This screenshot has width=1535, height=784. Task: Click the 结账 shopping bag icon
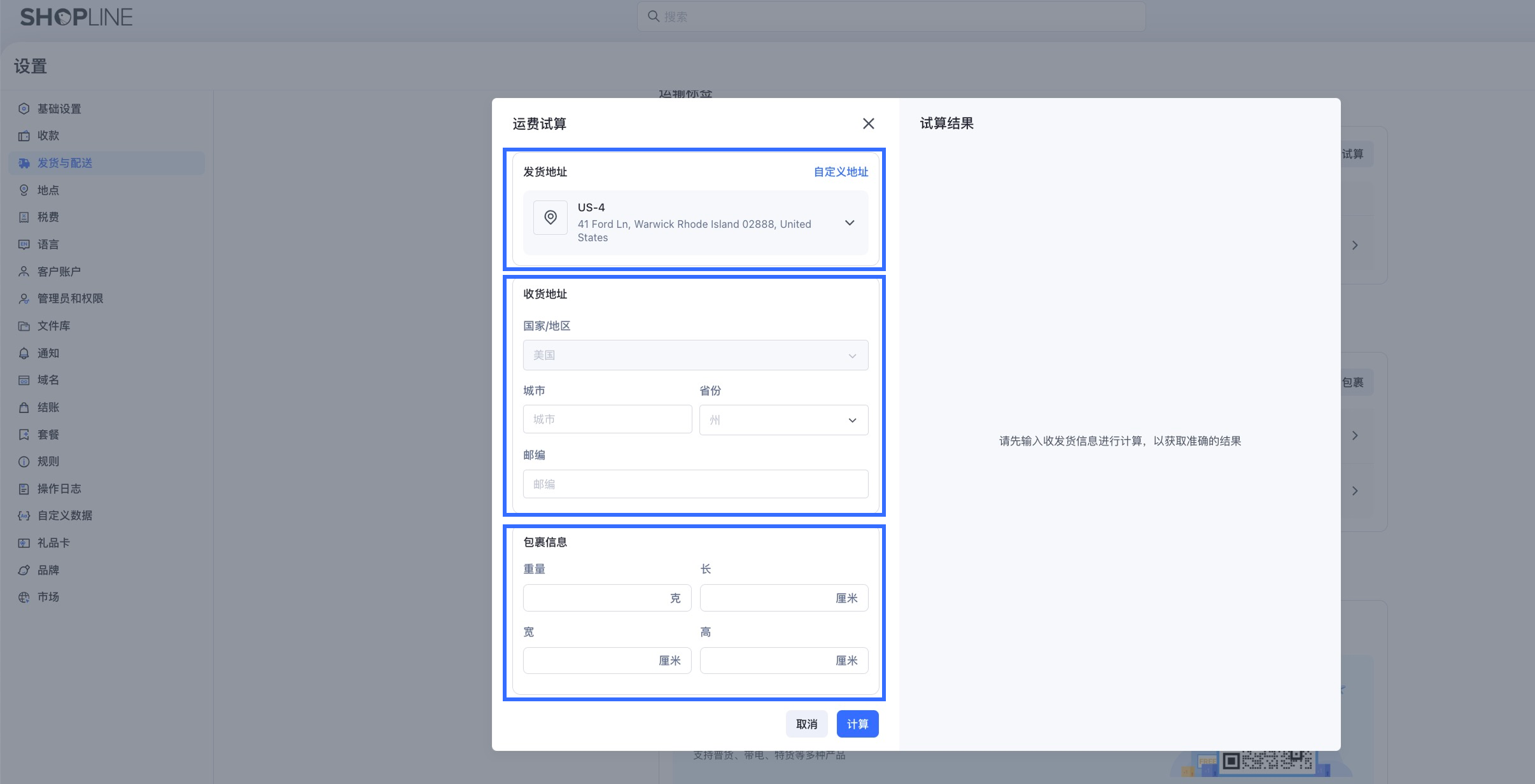24,407
